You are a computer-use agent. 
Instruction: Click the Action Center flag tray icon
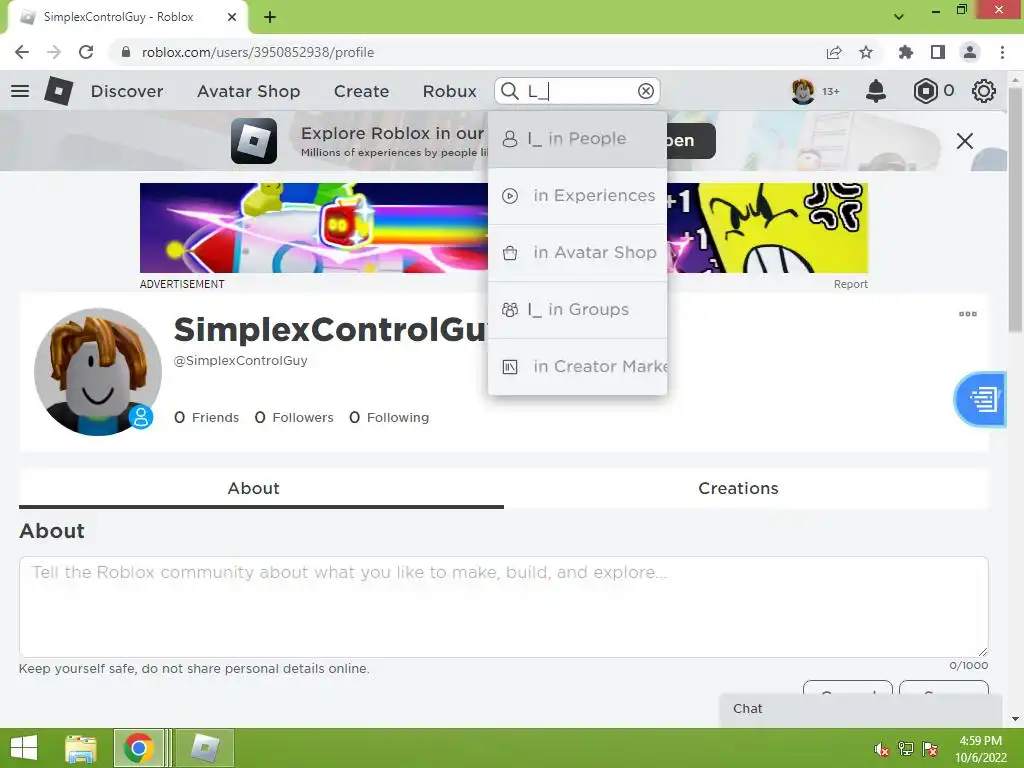(930, 749)
